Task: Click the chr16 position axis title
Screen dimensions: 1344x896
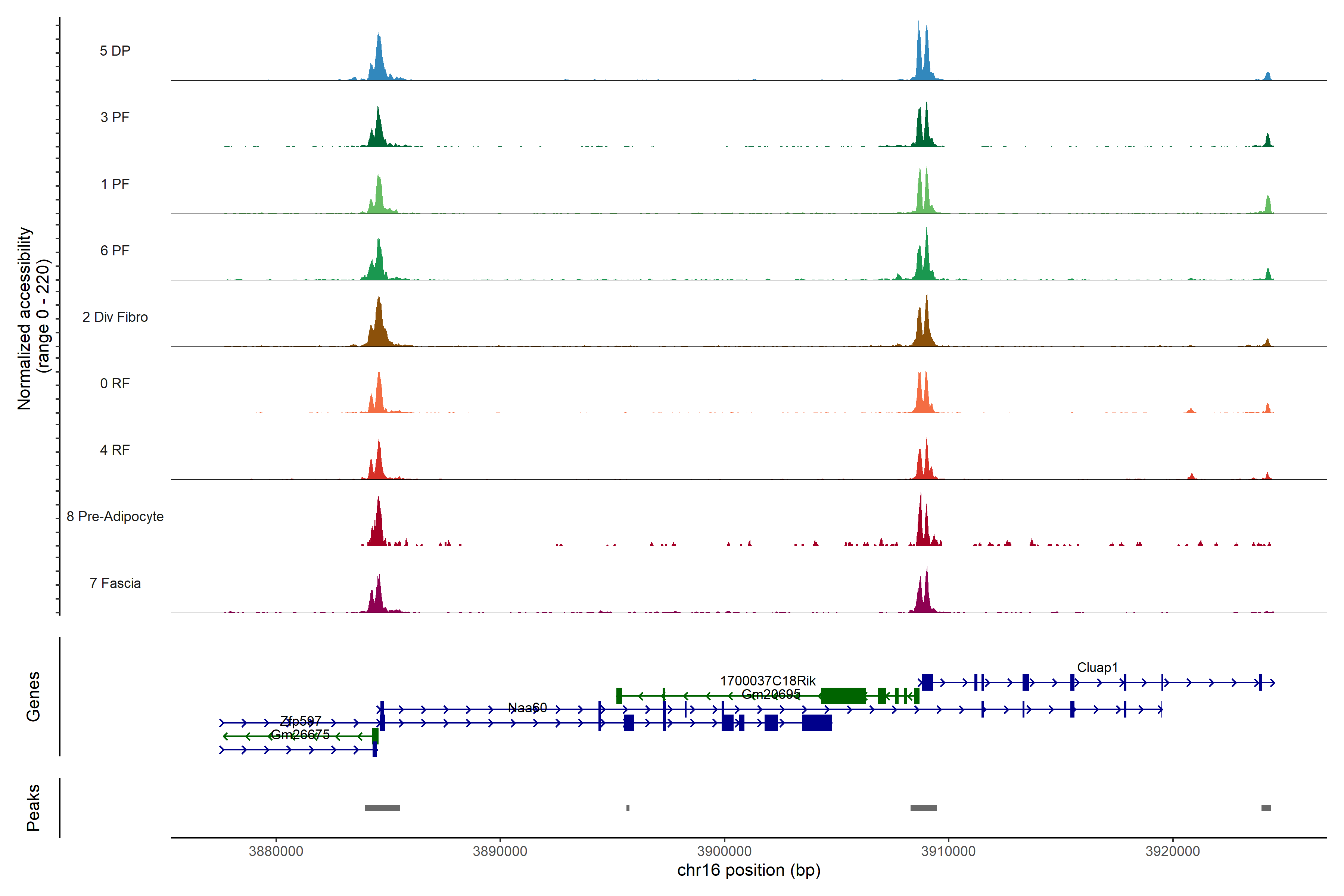Action: click(749, 870)
